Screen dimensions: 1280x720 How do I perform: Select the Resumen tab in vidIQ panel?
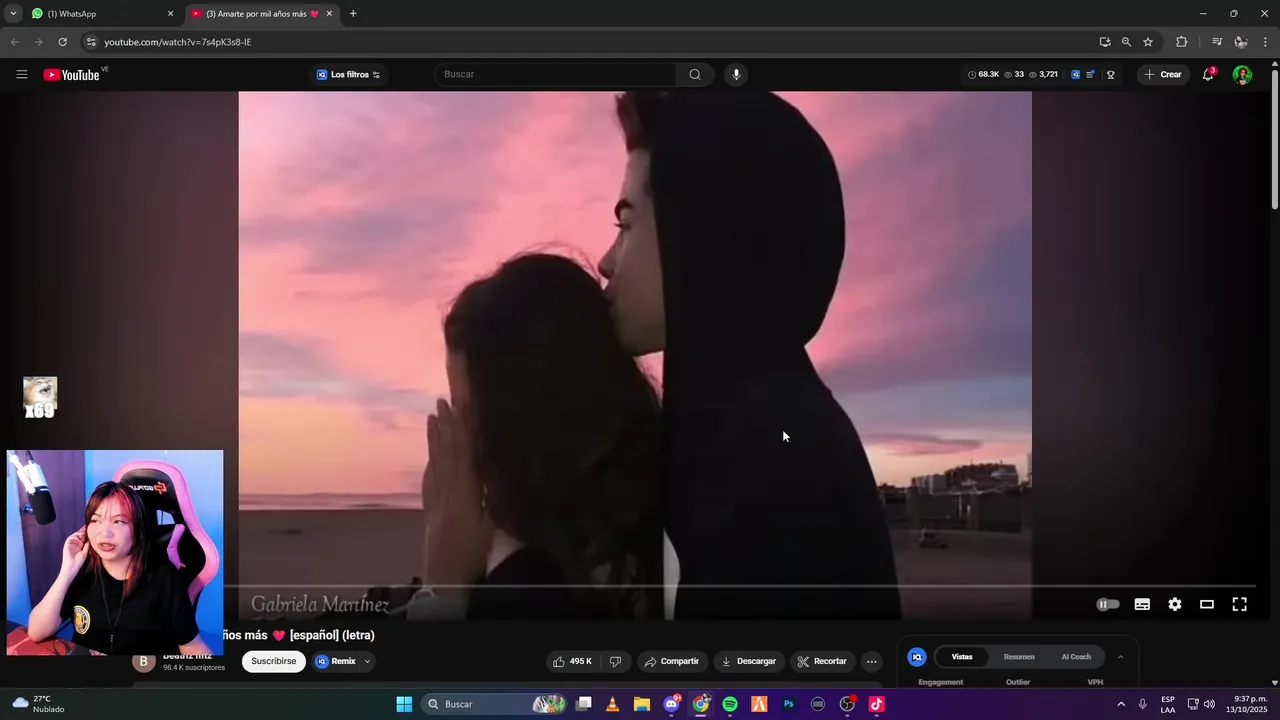click(x=1019, y=657)
